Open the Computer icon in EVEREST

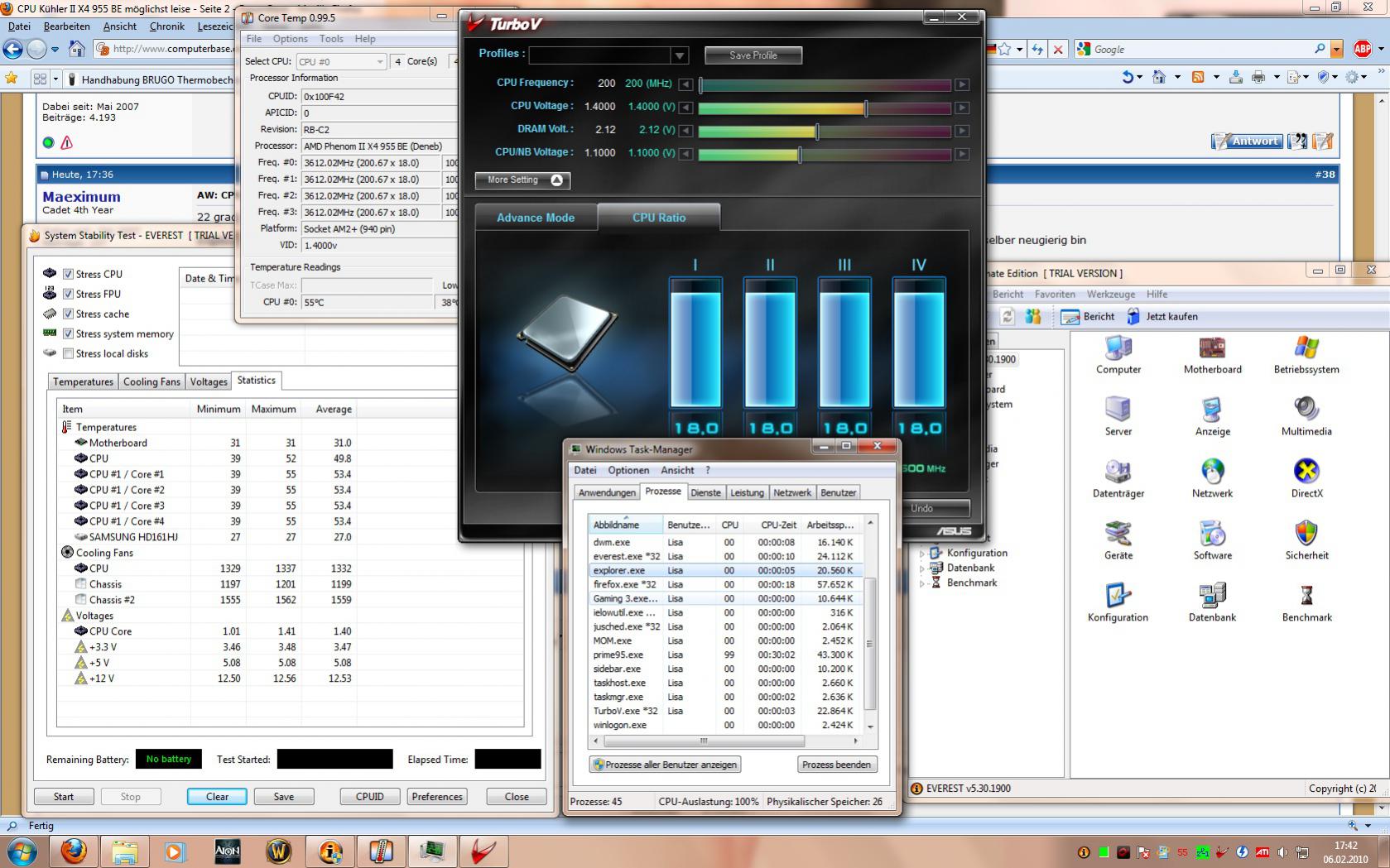click(x=1118, y=354)
